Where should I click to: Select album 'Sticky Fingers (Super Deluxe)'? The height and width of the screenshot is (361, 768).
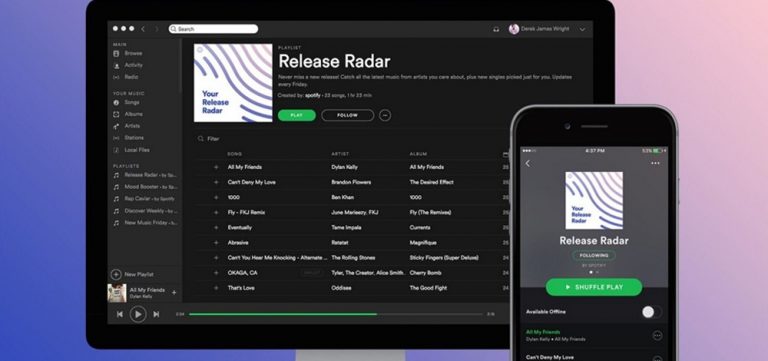[444, 258]
